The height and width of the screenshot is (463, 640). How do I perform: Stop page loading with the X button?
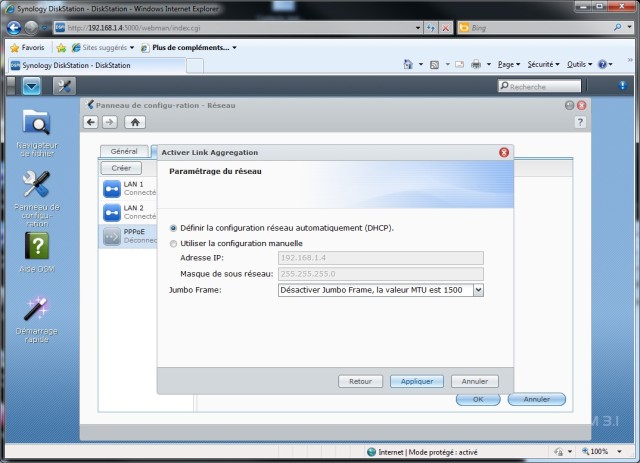446,28
